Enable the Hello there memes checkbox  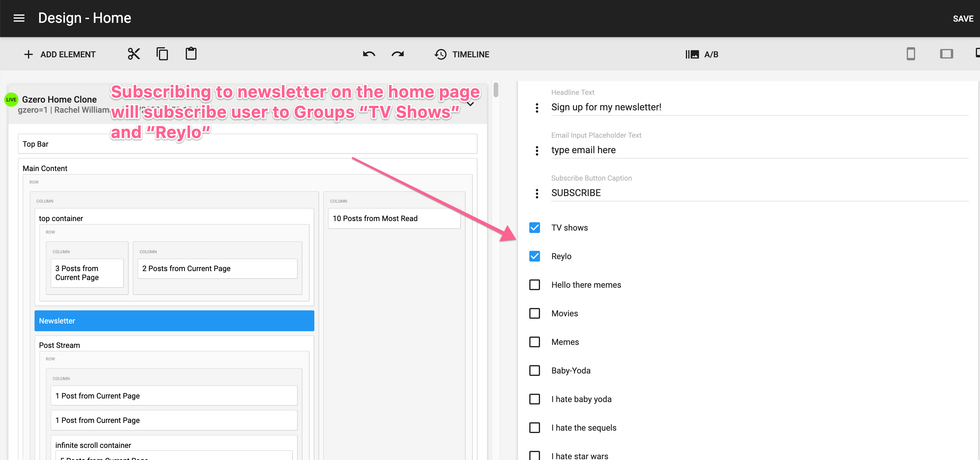tap(535, 285)
